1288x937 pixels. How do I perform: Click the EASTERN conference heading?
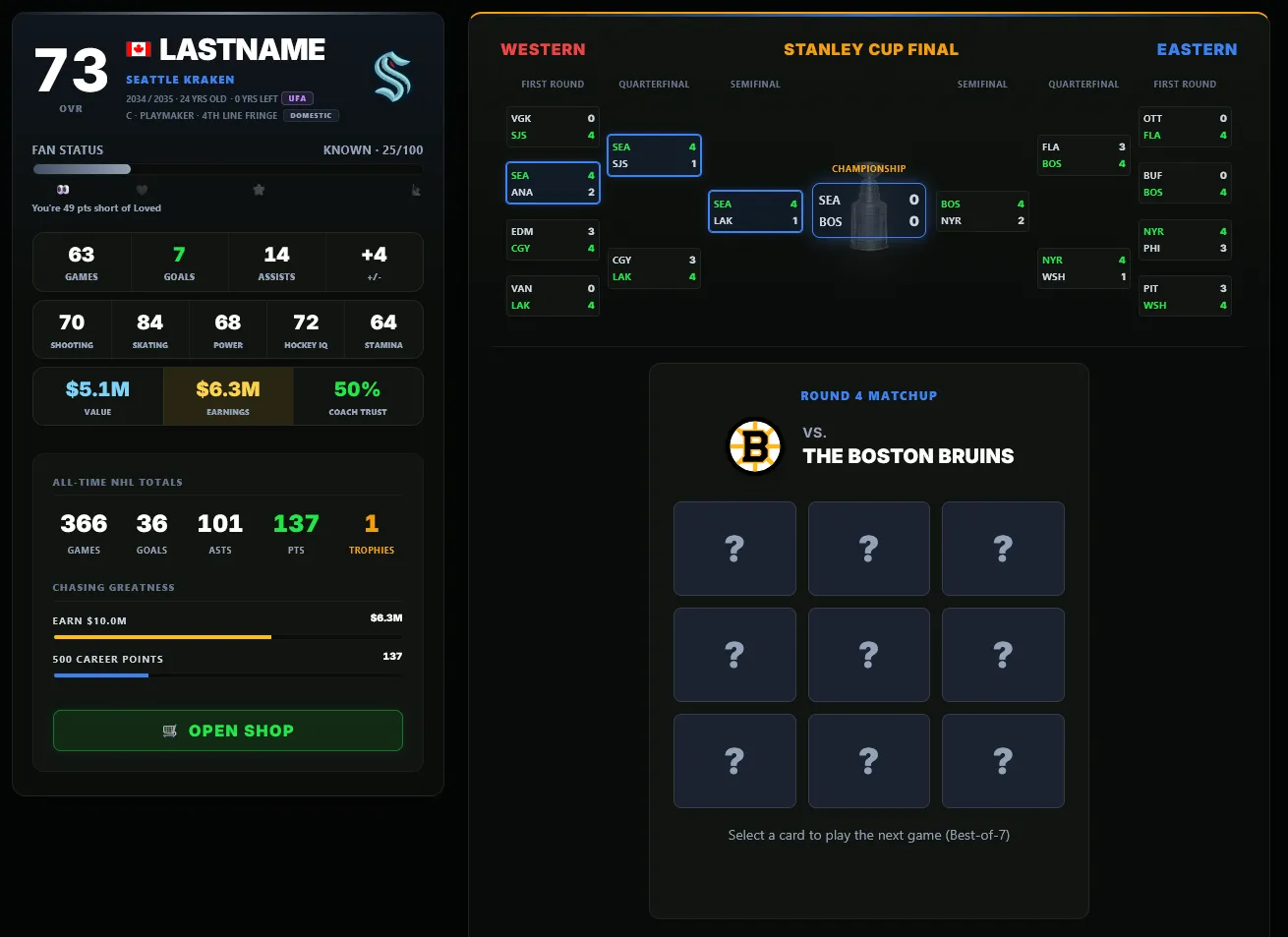coord(1197,49)
